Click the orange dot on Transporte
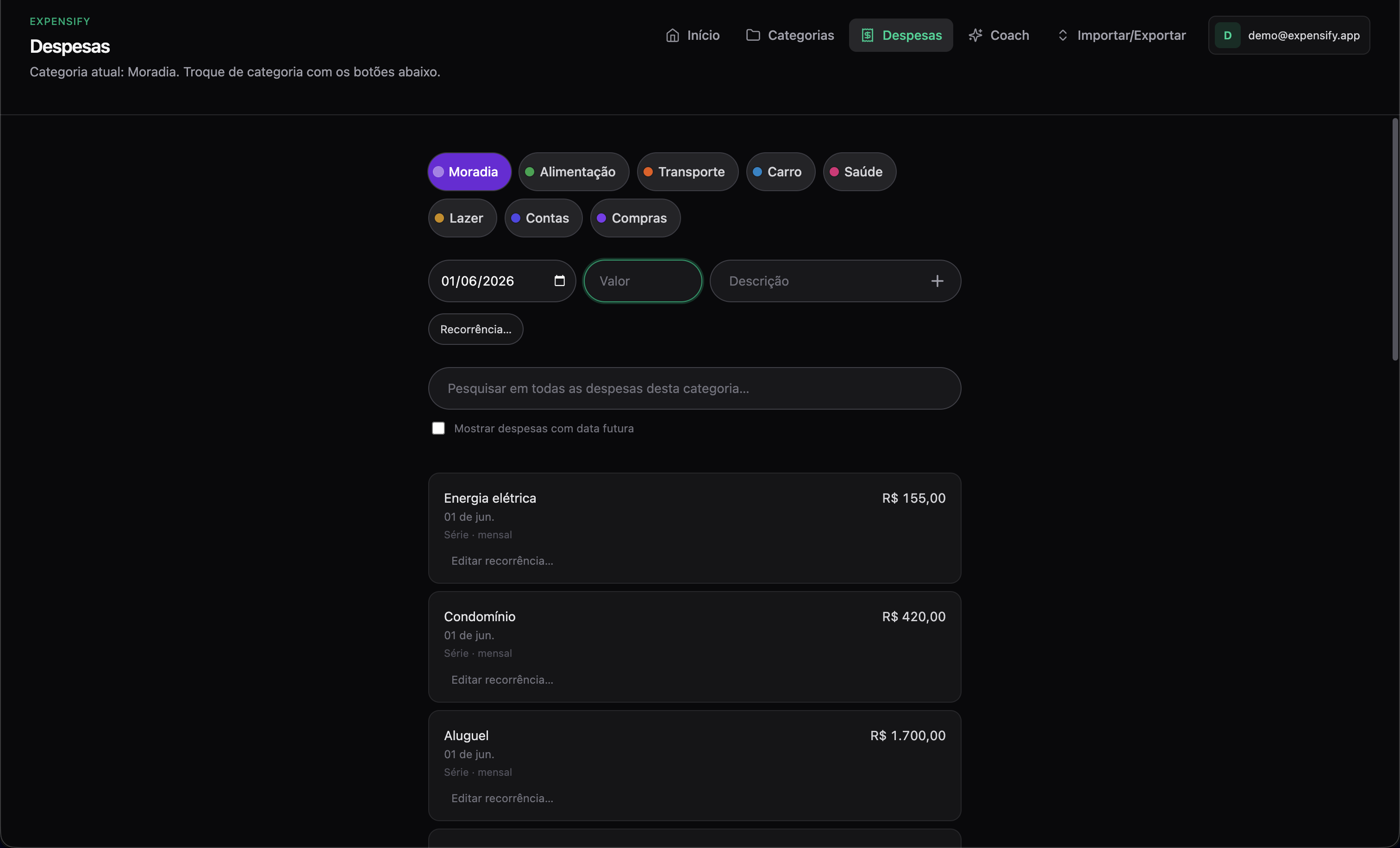The height and width of the screenshot is (848, 1400). tap(648, 172)
